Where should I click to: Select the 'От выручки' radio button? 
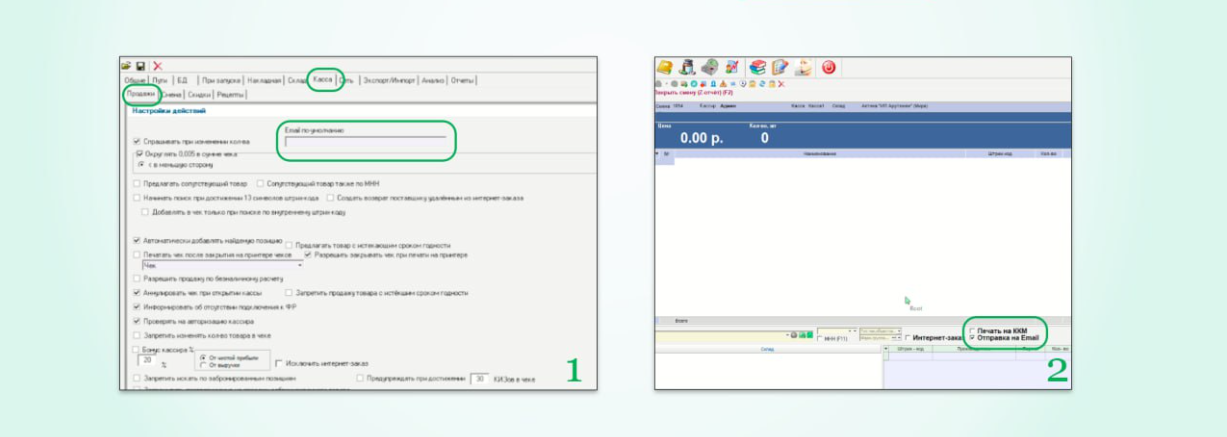tap(203, 364)
